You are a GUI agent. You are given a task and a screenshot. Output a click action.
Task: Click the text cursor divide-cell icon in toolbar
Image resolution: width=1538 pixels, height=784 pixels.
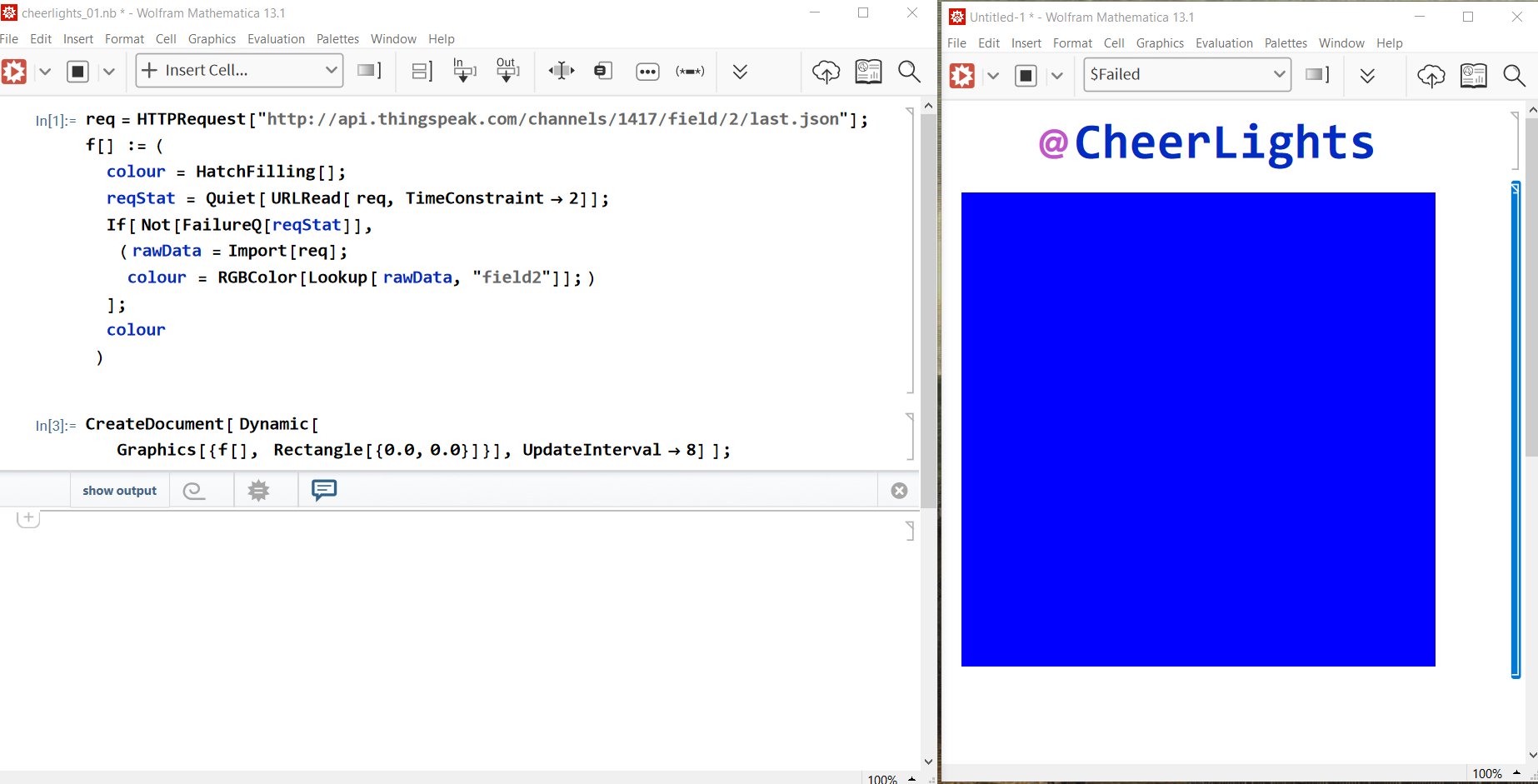tap(561, 71)
